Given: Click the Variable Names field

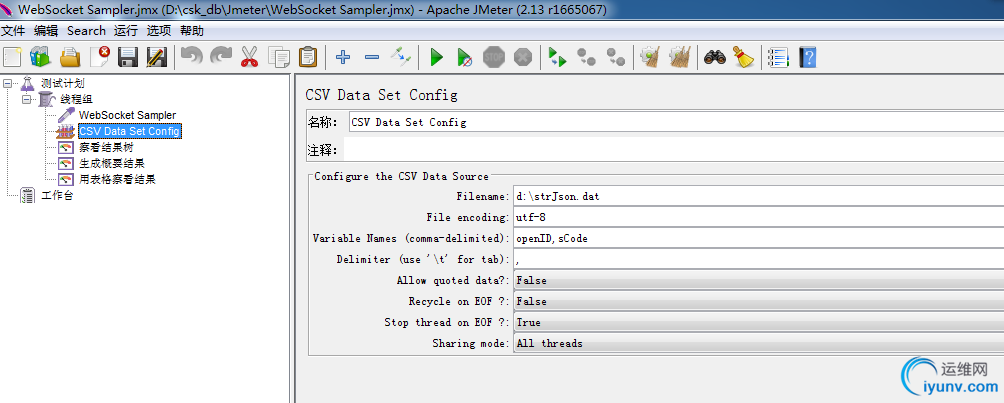Looking at the screenshot, I should click(x=758, y=238).
